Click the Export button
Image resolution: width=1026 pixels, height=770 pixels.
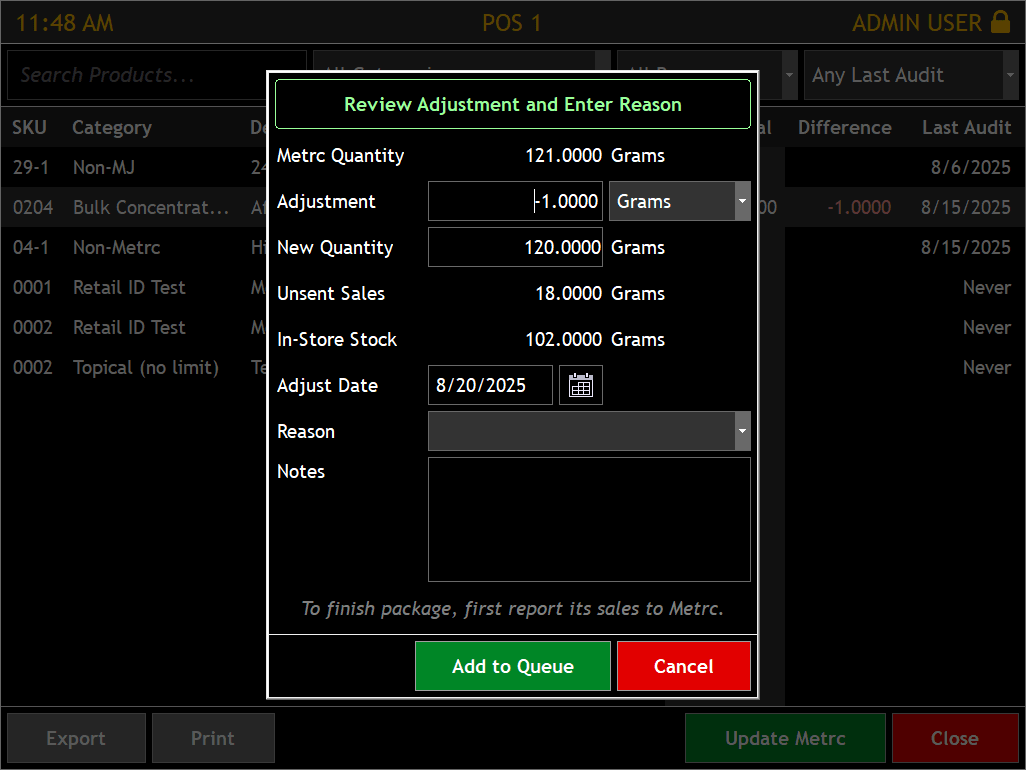tap(75, 738)
